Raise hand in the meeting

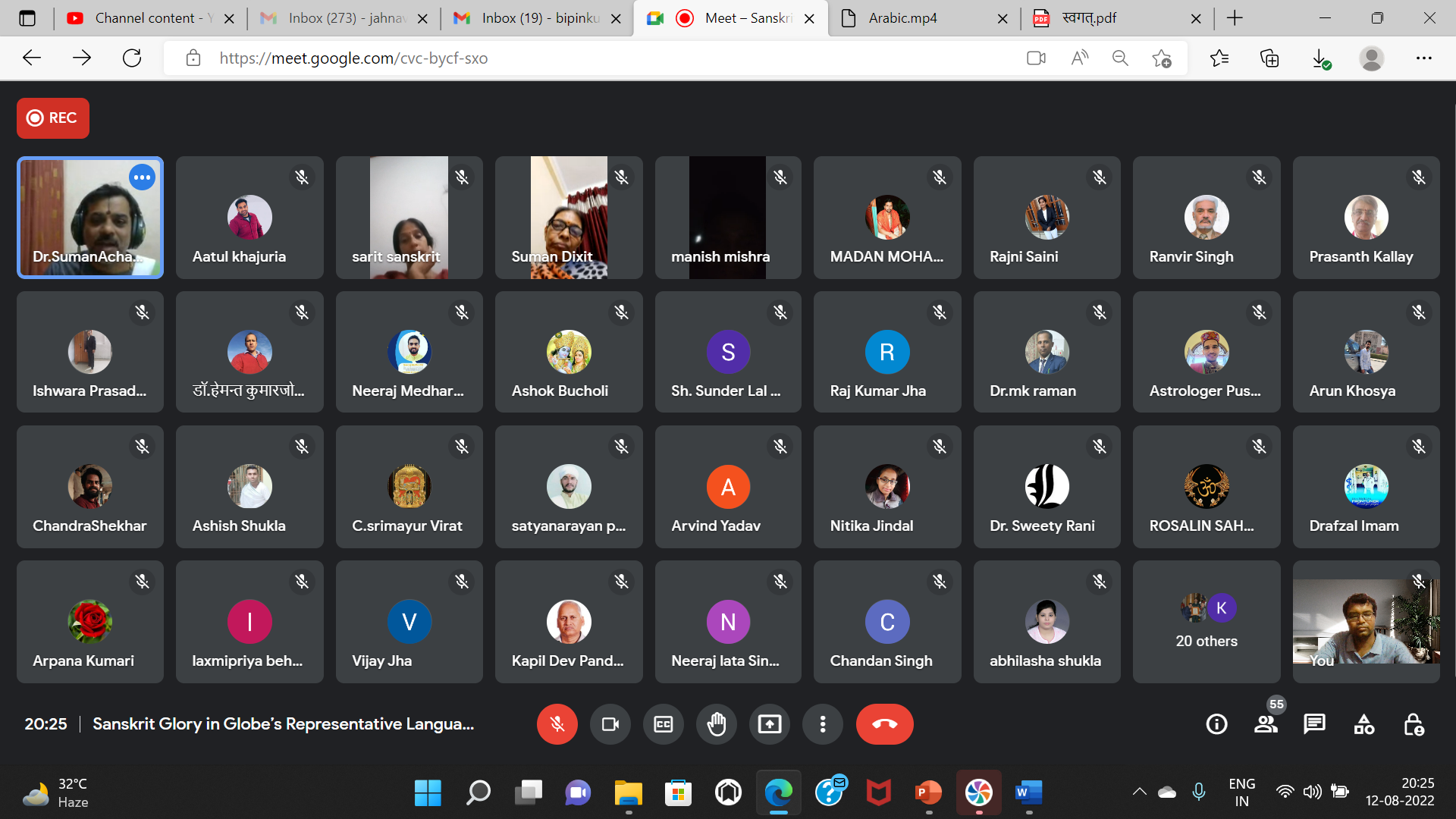coord(717,724)
